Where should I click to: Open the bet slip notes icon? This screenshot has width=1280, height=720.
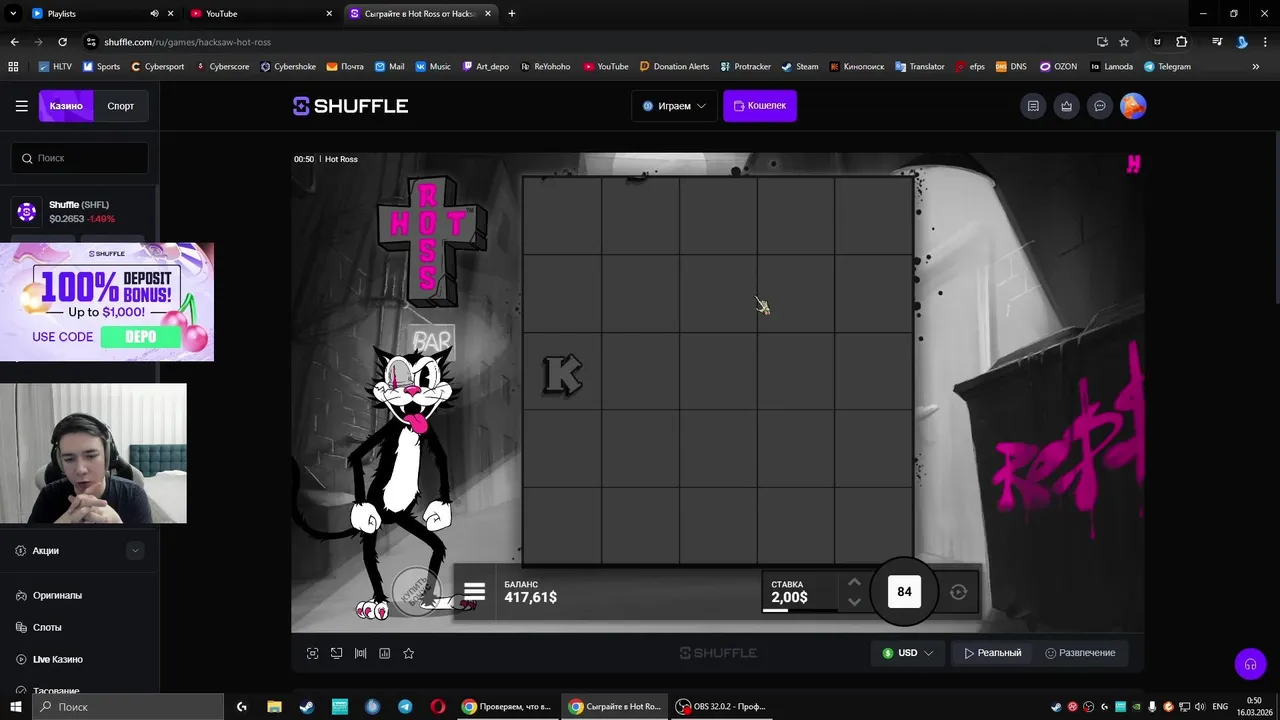coord(1033,106)
